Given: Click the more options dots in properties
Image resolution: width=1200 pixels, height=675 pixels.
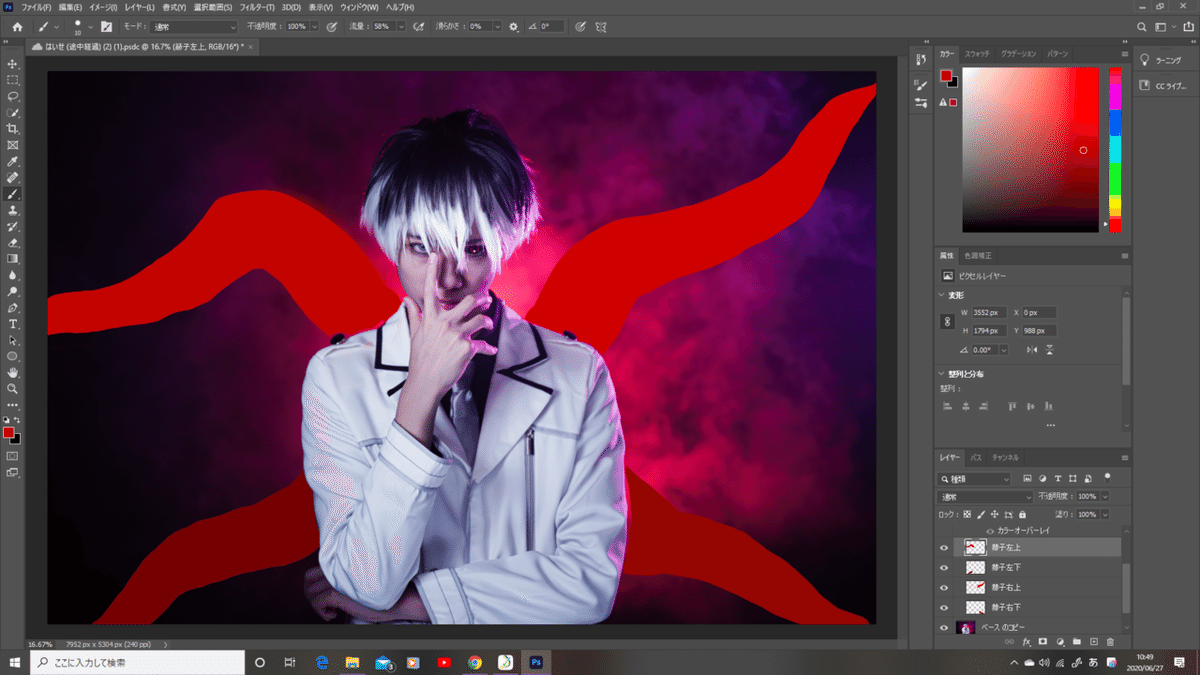Looking at the screenshot, I should click(x=1050, y=426).
